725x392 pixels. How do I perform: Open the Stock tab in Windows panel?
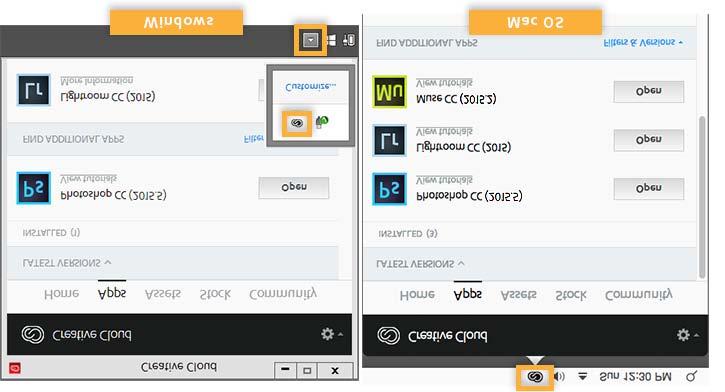coord(215,294)
